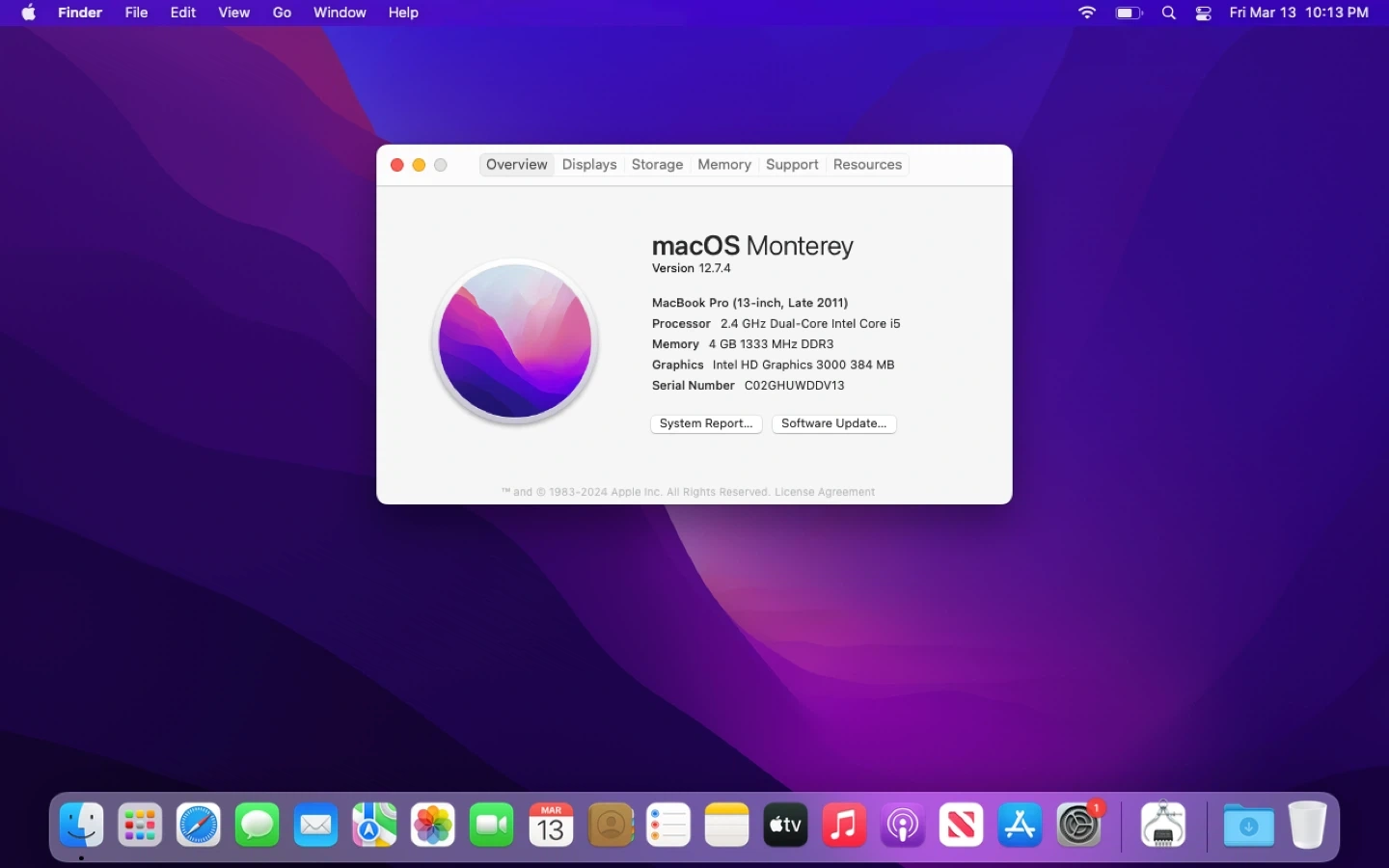Launch the Messages app in Dock
Screen dimensions: 1389x868
pyautogui.click(x=258, y=826)
